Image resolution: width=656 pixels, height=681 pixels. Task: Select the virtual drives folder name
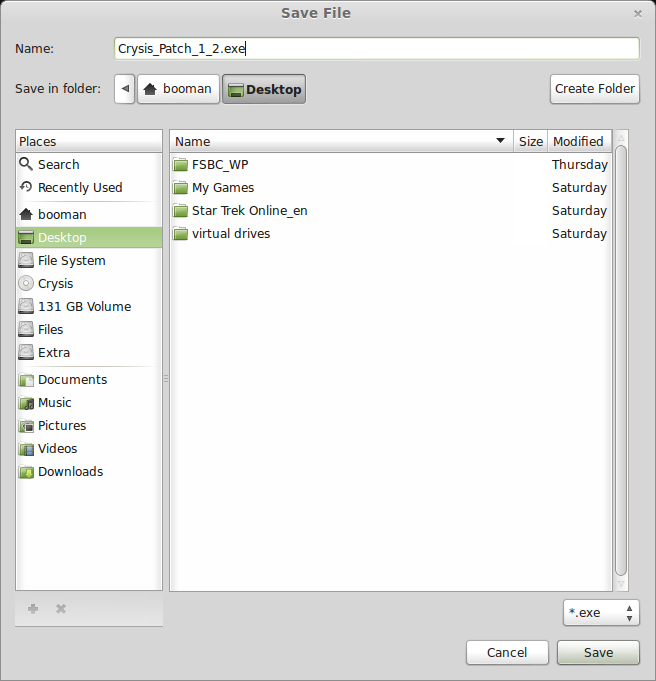tap(231, 234)
